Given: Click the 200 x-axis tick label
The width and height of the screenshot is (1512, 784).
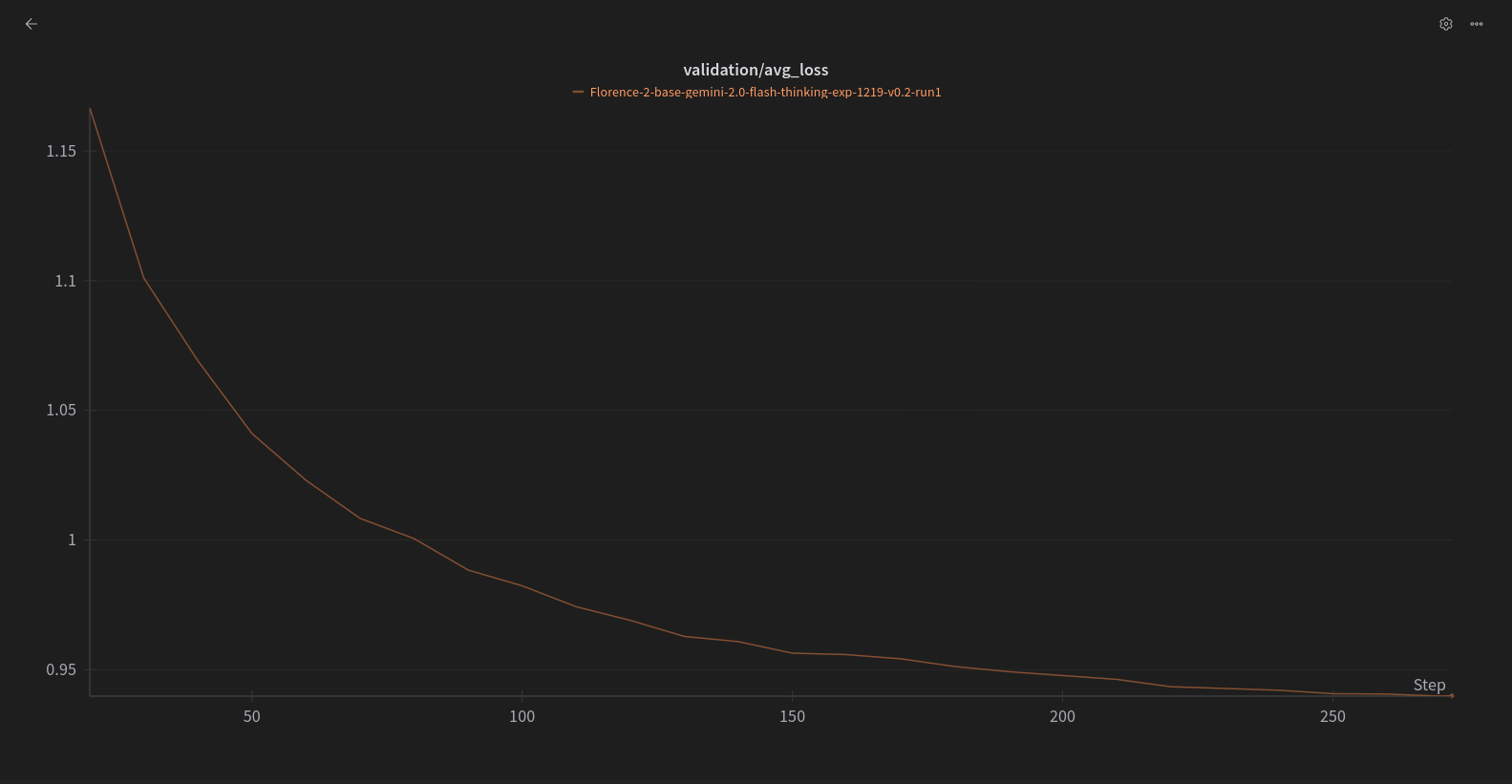Looking at the screenshot, I should 1062,716.
